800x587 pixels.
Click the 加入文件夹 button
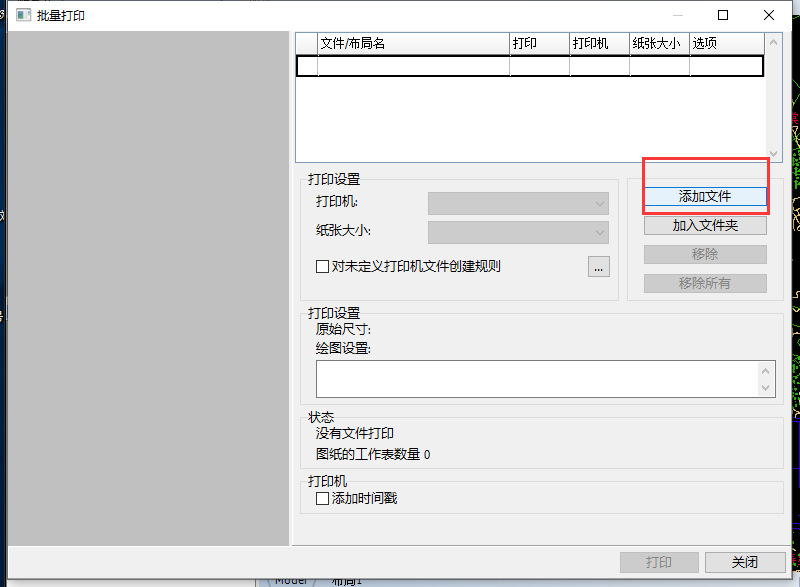pos(705,225)
